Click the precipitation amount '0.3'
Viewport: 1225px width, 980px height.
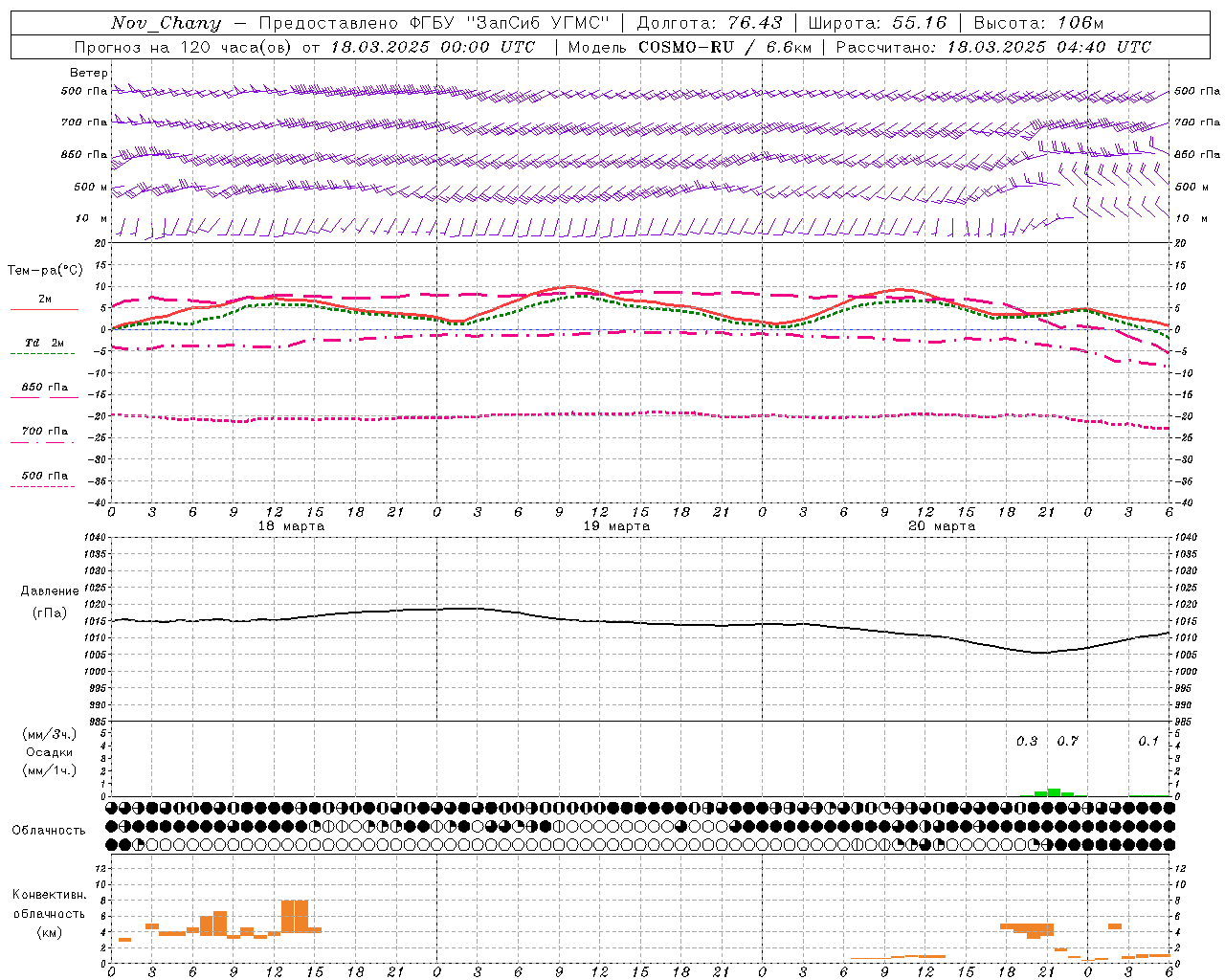[x=1027, y=742]
